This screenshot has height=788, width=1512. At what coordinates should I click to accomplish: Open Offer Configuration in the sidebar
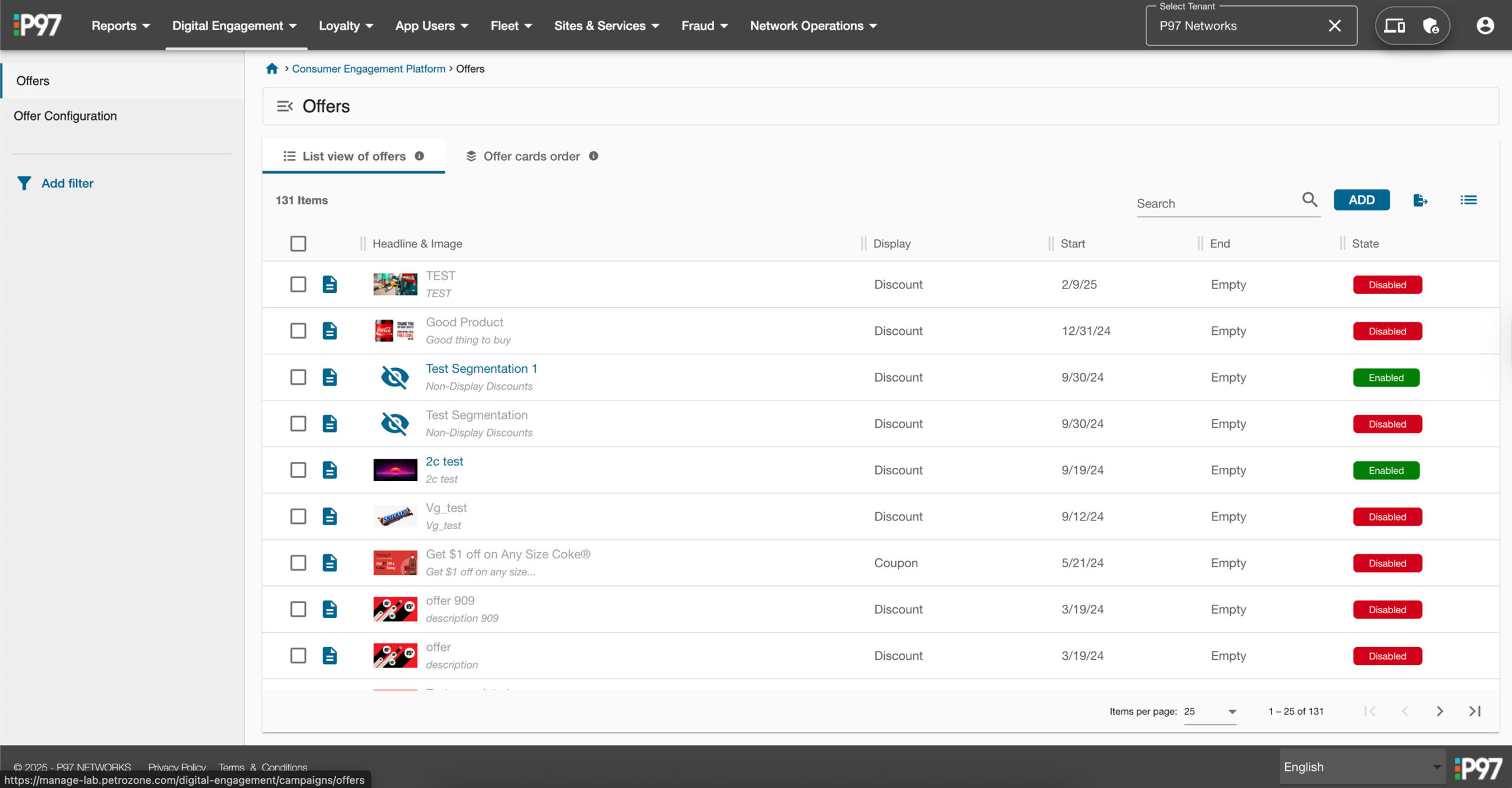coord(66,116)
